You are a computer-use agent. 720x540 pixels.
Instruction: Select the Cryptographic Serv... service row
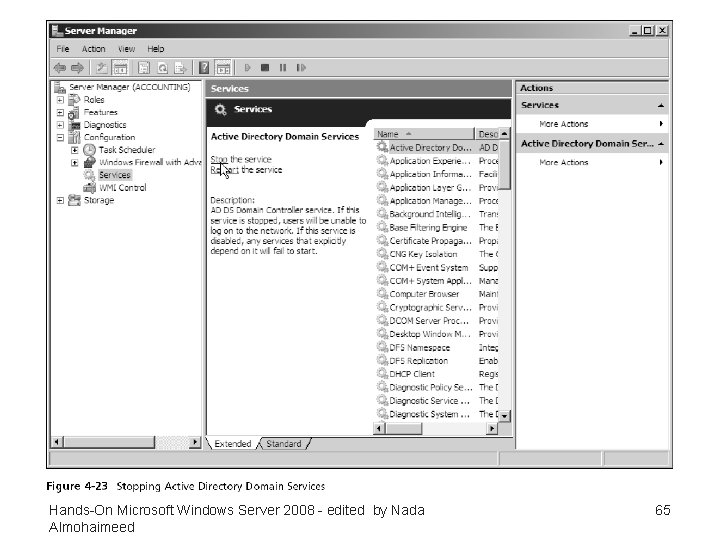click(437, 307)
